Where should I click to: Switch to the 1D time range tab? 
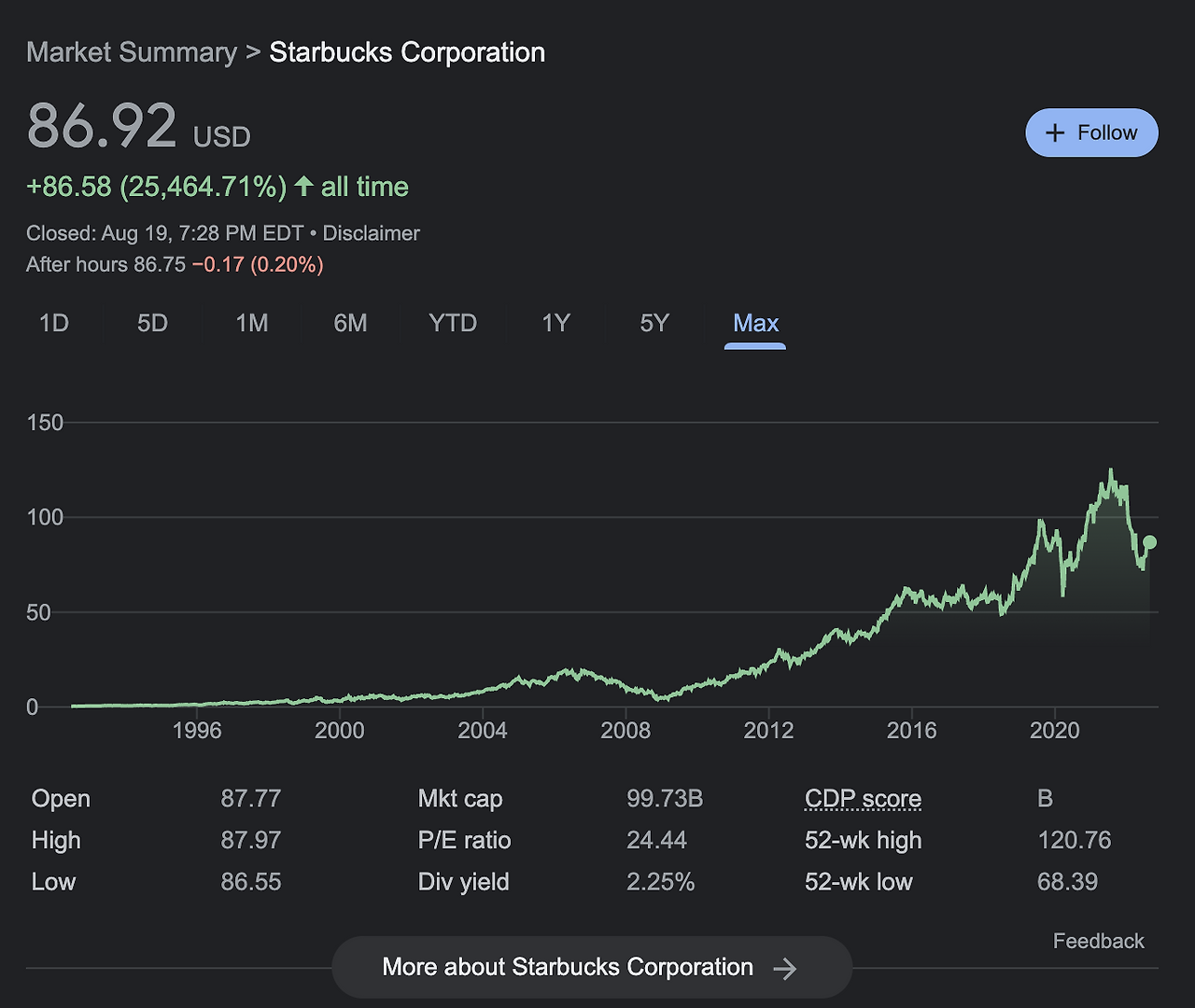tap(54, 323)
